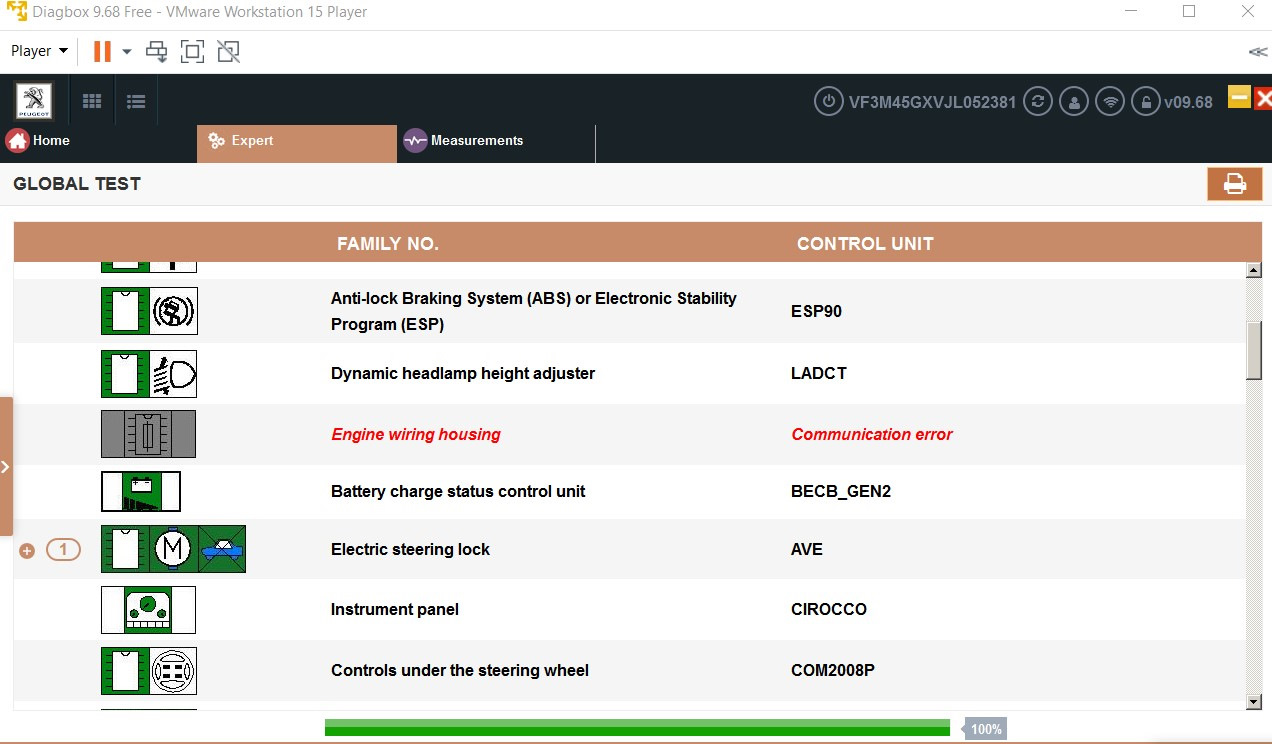Click the refresh sync icon

(1038, 101)
